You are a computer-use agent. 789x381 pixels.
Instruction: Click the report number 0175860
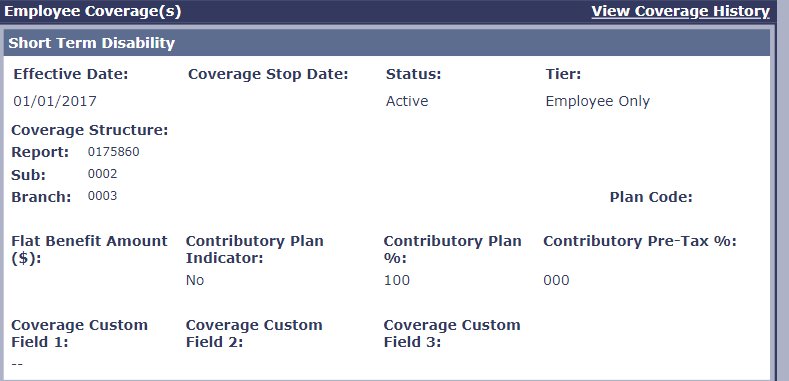click(113, 151)
